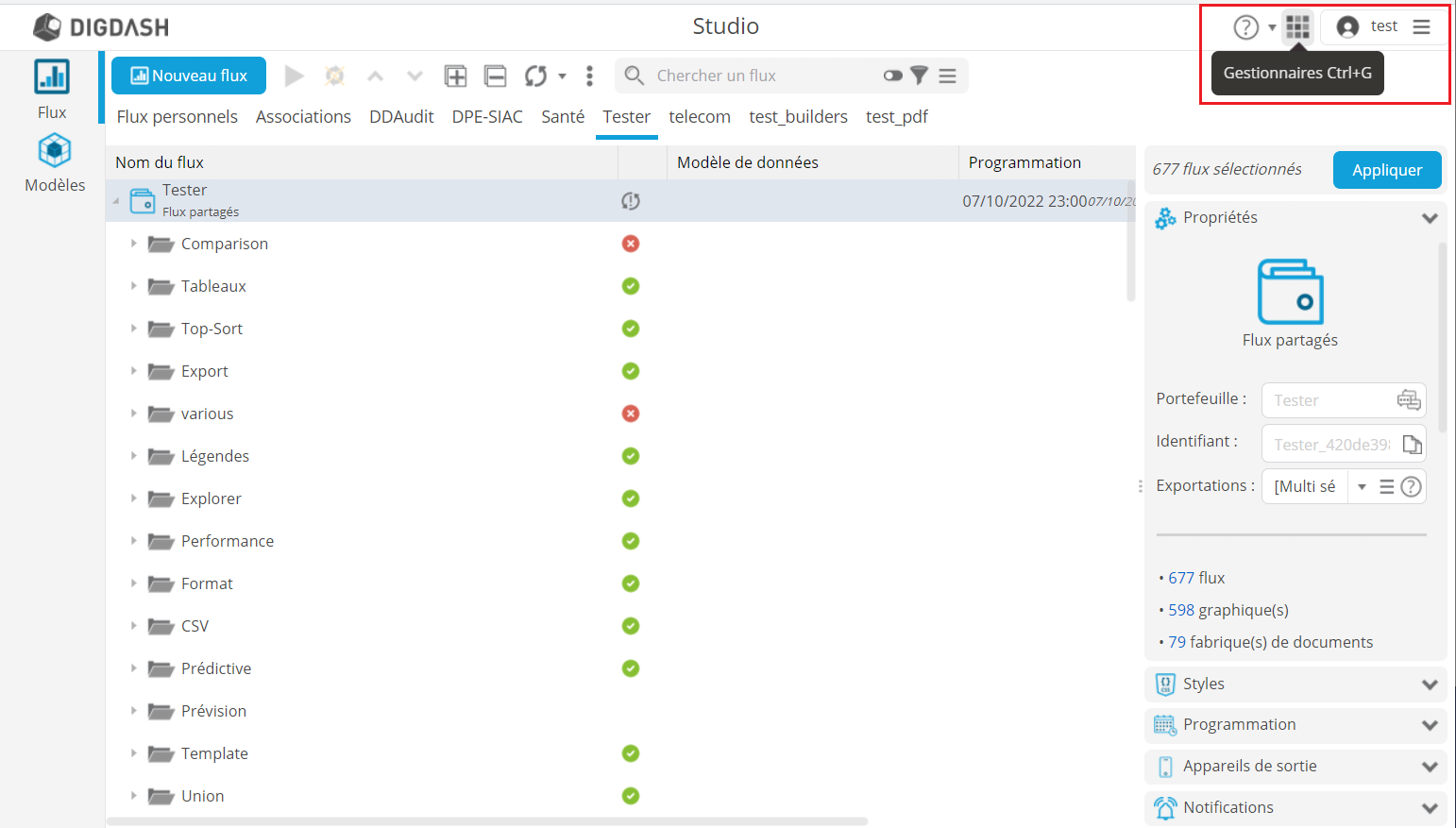Viewport: 1456px width, 828px height.
Task: Click the DigDash logo
Action: (101, 27)
